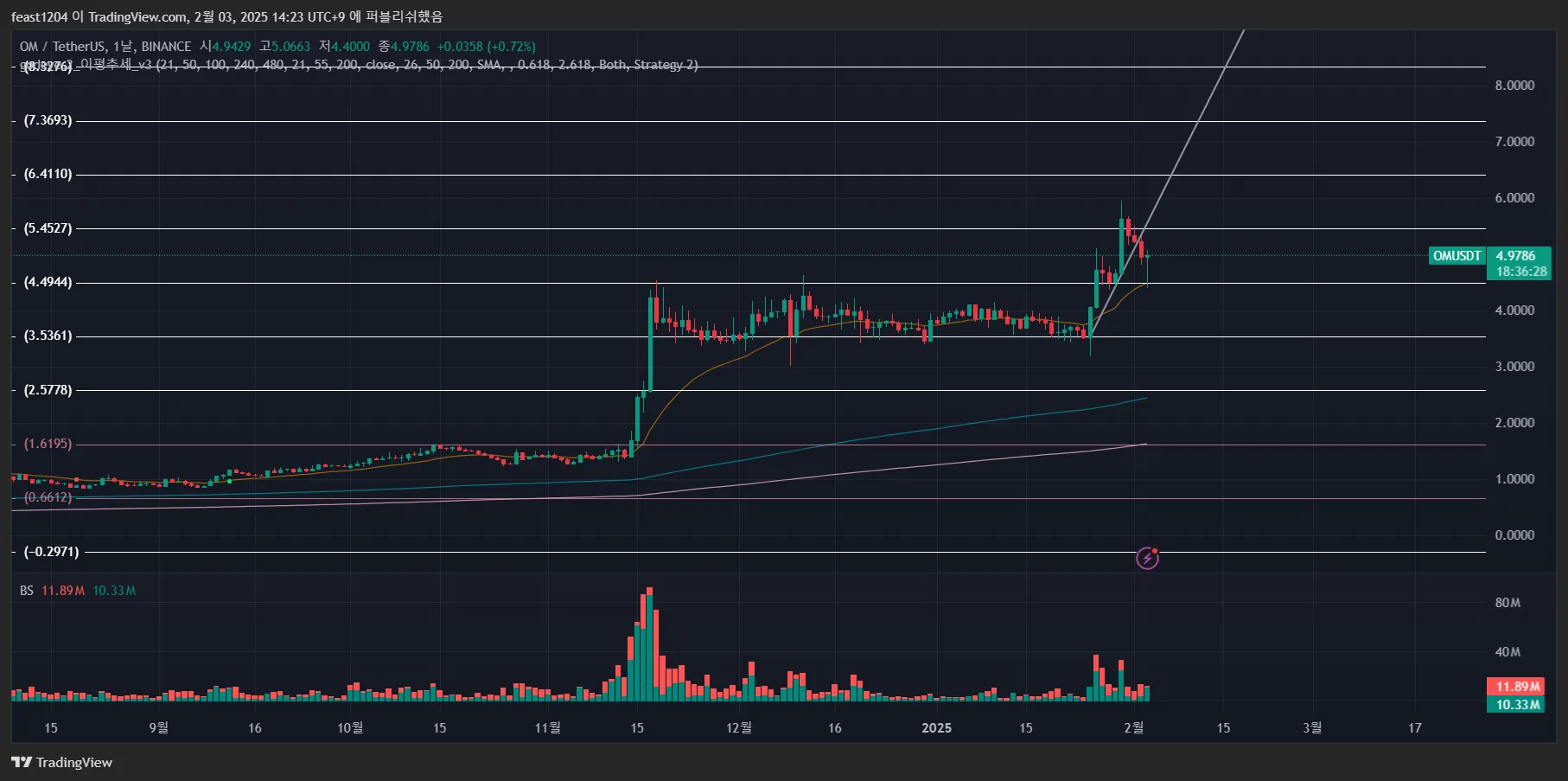Click 10월 on the time axis

(x=350, y=728)
